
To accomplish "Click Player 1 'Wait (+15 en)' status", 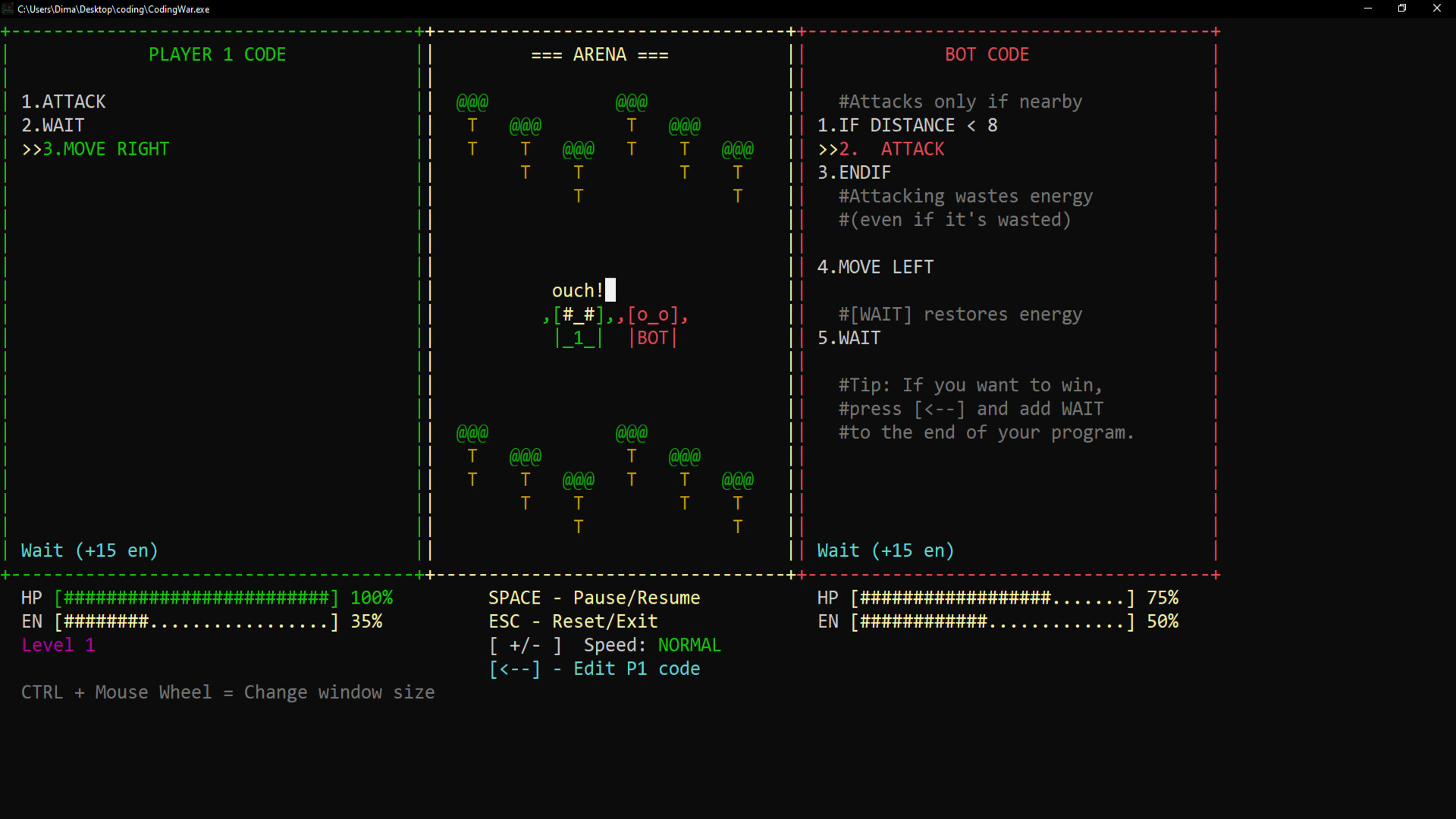I will tap(89, 551).
